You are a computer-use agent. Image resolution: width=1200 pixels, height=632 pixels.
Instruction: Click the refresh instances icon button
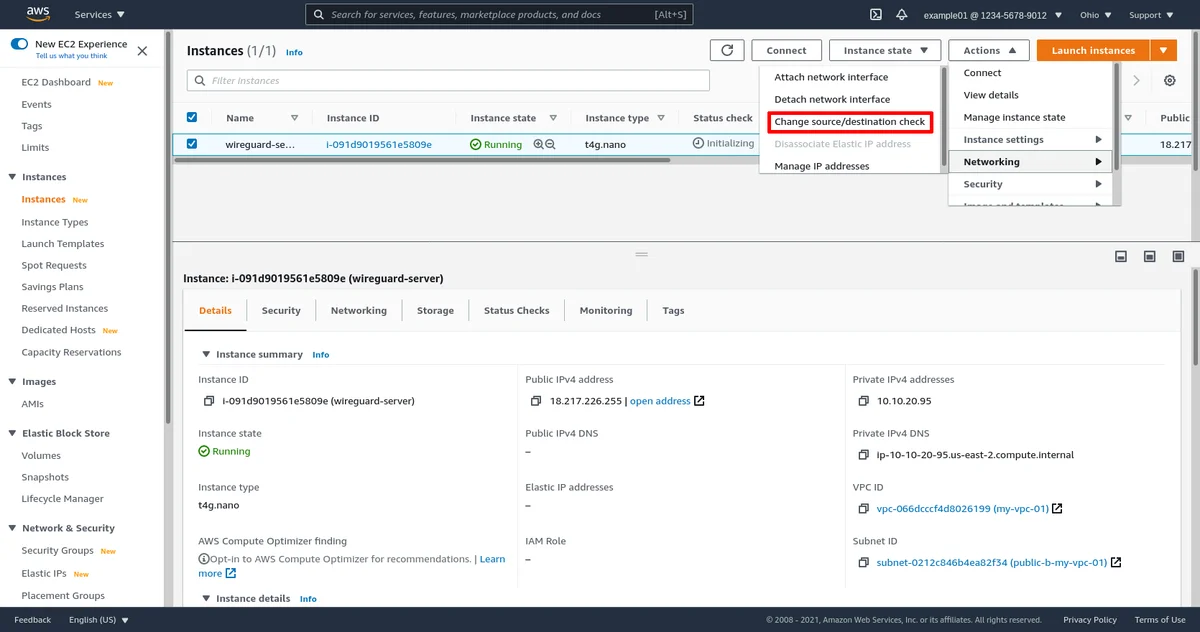(727, 51)
